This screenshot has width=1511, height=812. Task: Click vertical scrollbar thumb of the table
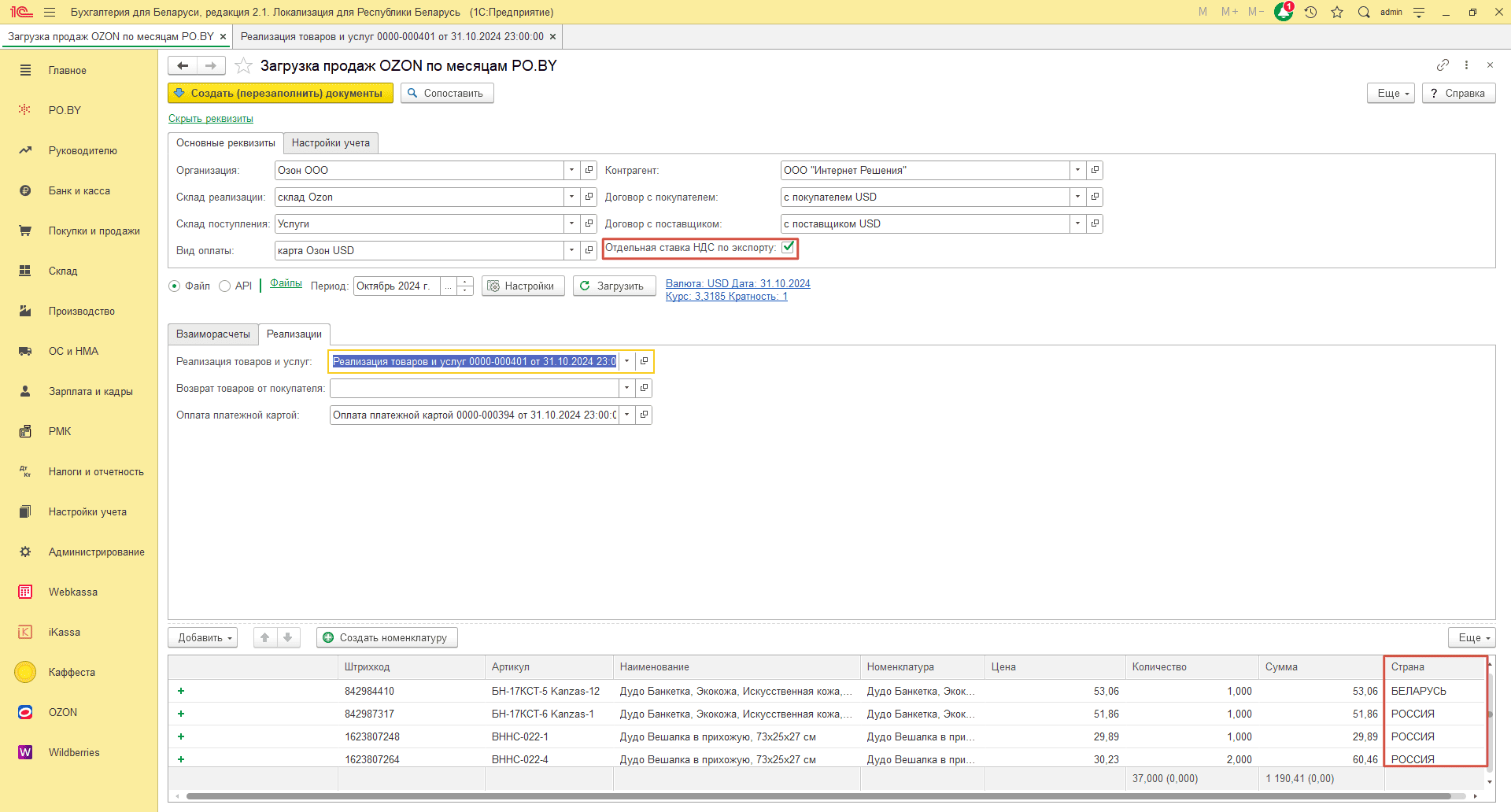tap(1490, 714)
